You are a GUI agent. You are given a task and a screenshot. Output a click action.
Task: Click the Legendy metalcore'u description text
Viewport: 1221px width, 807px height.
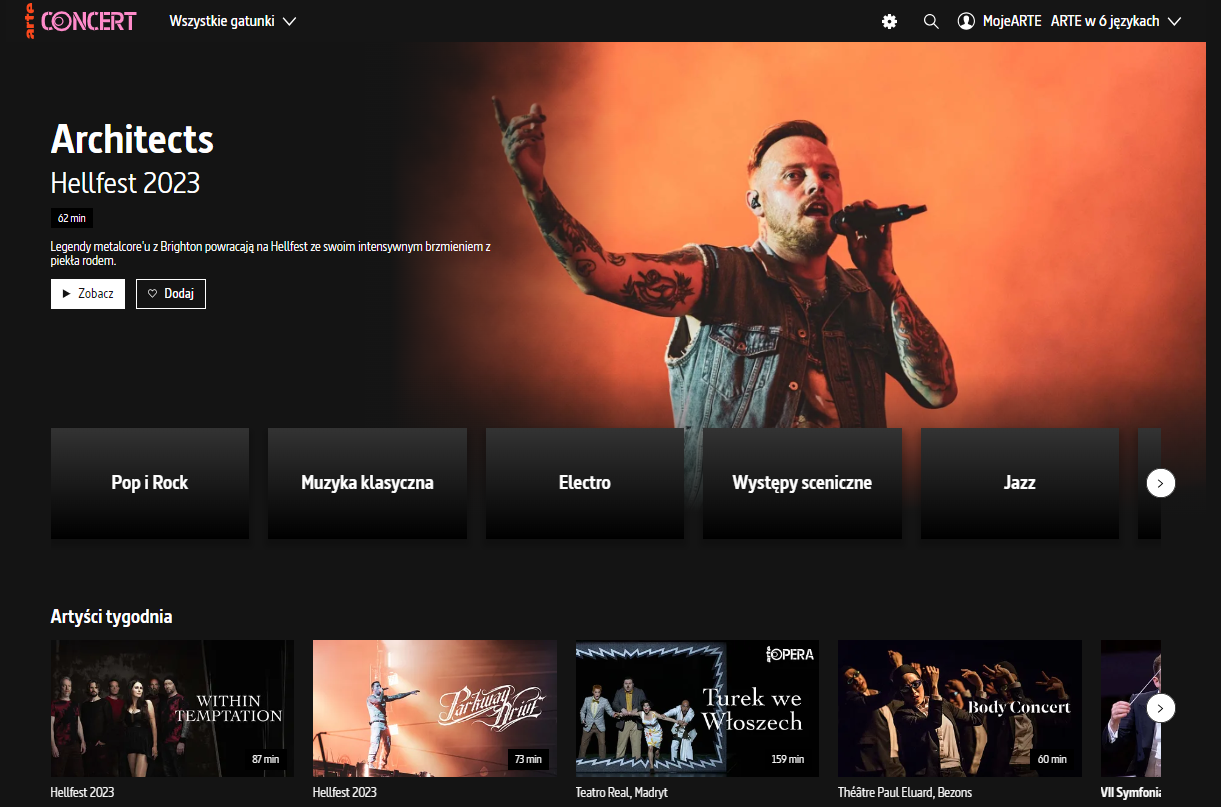pos(270,253)
